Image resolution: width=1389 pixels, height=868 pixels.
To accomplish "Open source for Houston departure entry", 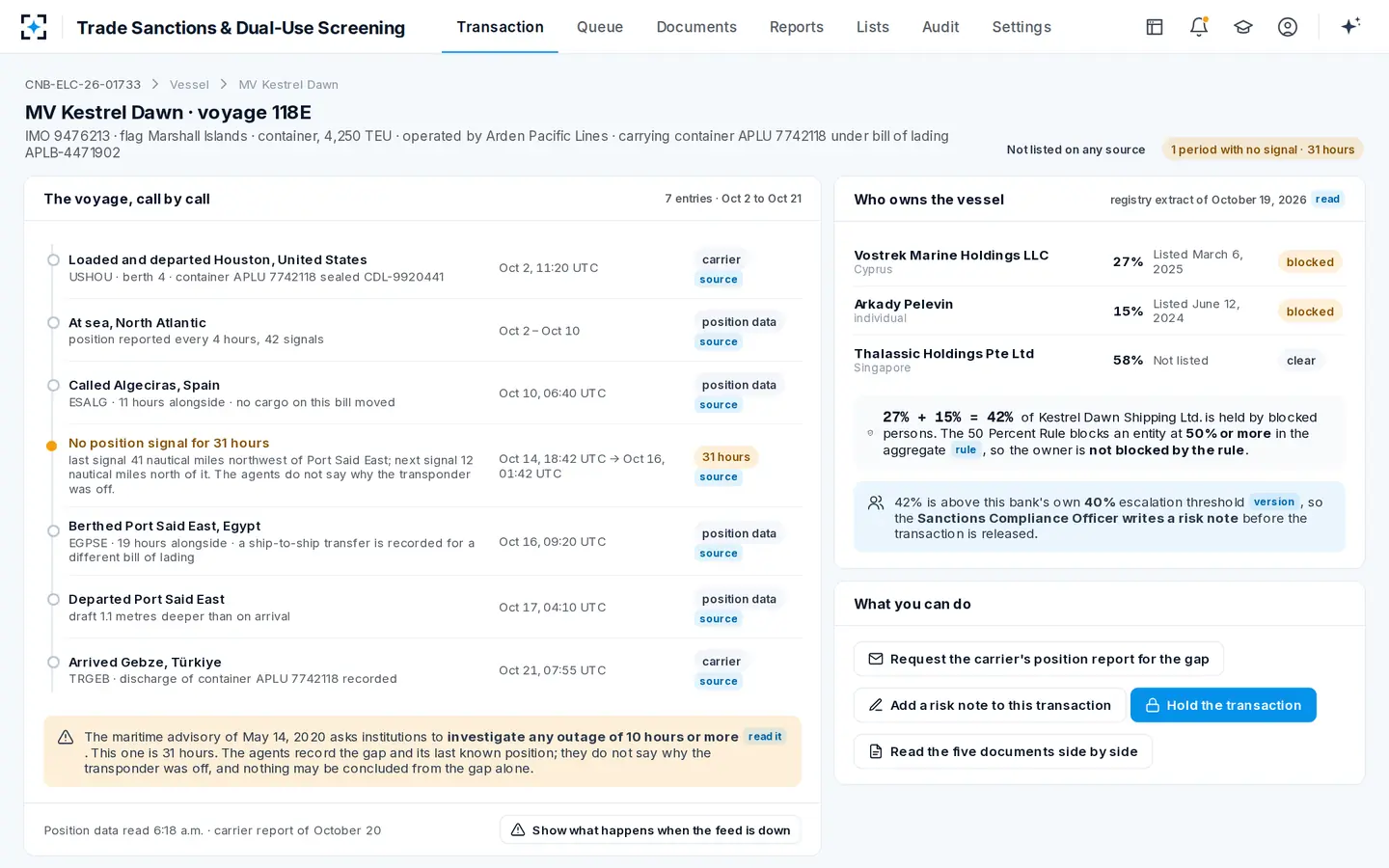I will coord(719,280).
